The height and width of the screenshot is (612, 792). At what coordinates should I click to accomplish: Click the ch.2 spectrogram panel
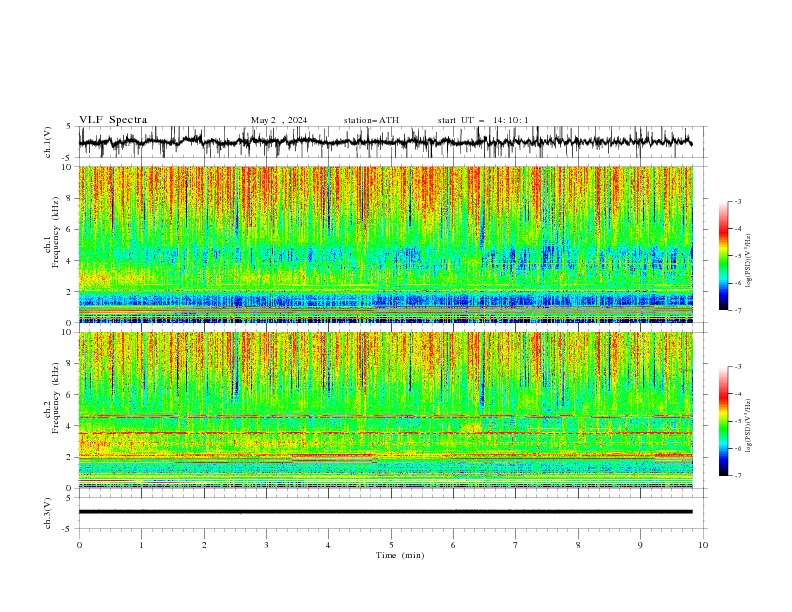click(x=385, y=410)
